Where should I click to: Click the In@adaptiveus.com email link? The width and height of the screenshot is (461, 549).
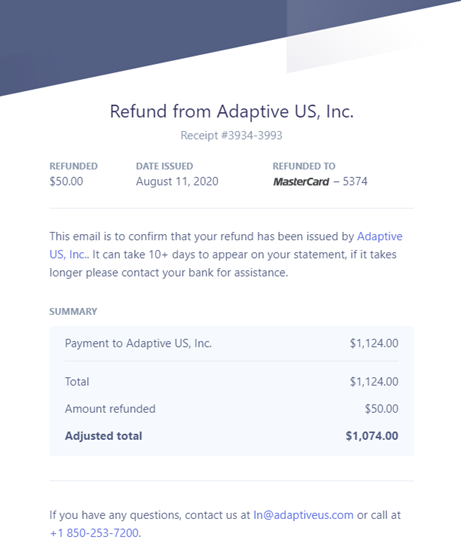[303, 515]
